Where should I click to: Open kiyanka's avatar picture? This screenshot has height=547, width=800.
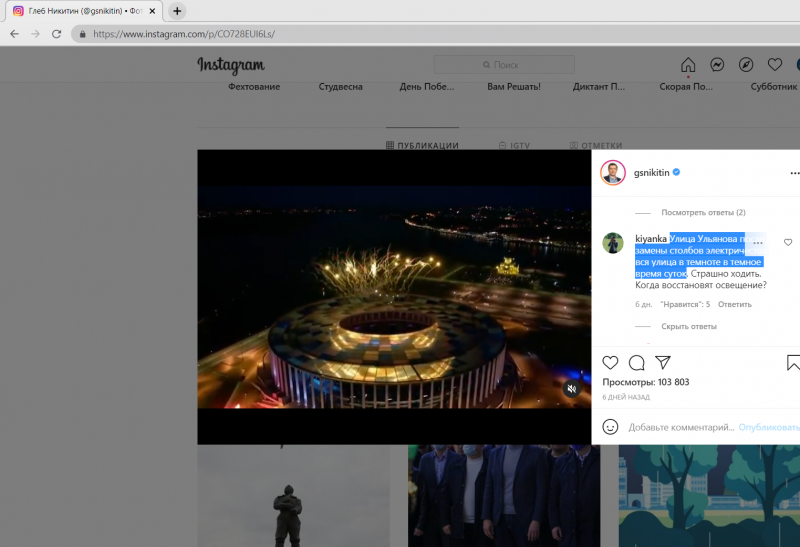[x=613, y=243]
